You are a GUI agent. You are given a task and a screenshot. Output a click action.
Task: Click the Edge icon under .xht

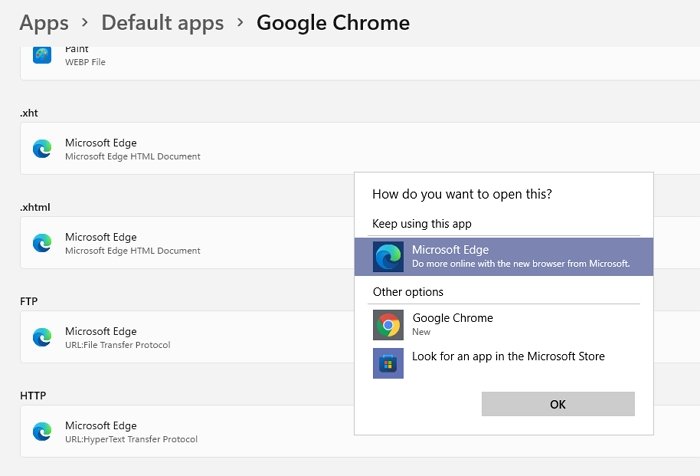point(42,149)
